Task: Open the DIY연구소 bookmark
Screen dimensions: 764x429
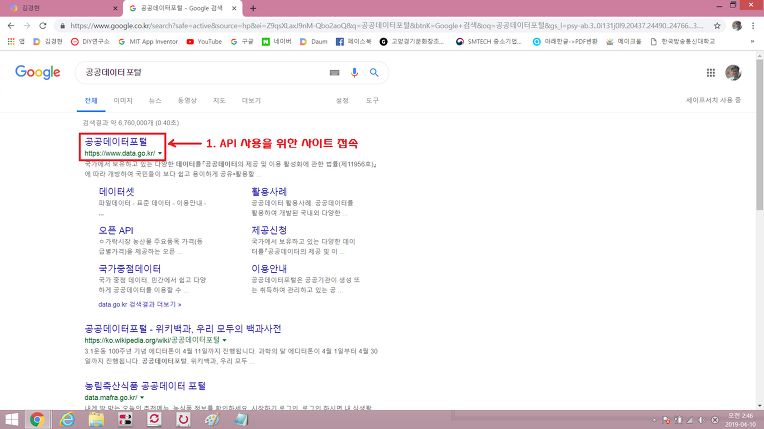Action: pos(90,42)
